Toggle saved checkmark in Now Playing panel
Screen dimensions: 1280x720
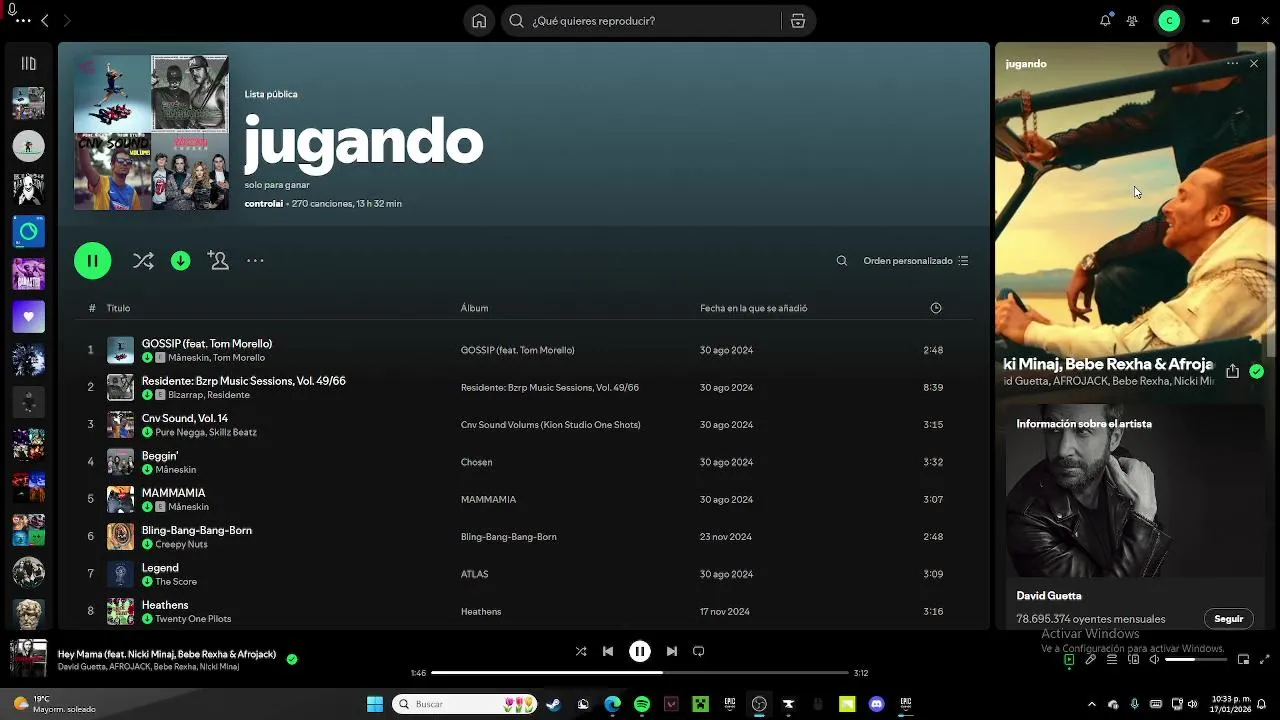pyautogui.click(x=1256, y=371)
